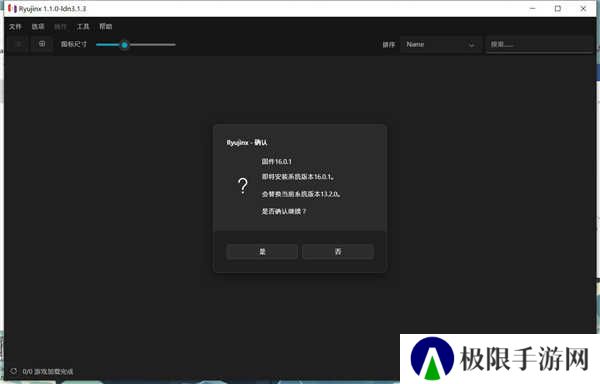Screen dimensions: 600x384
Task: Open the 文件 (File) menu
Action: pyautogui.click(x=15, y=27)
